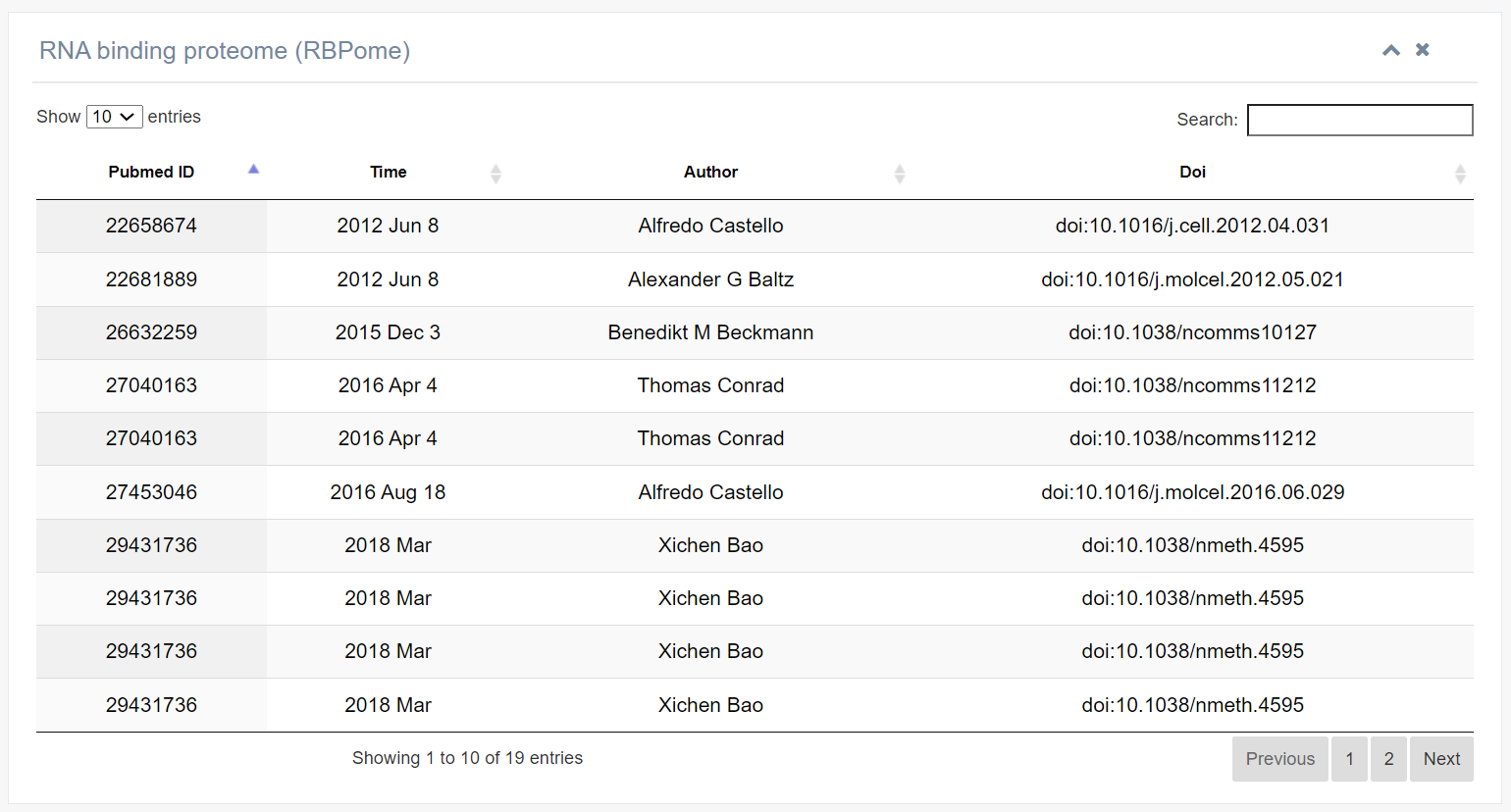Screen dimensions: 1511x812
Task: Click the Next pagination button
Action: 1441,759
